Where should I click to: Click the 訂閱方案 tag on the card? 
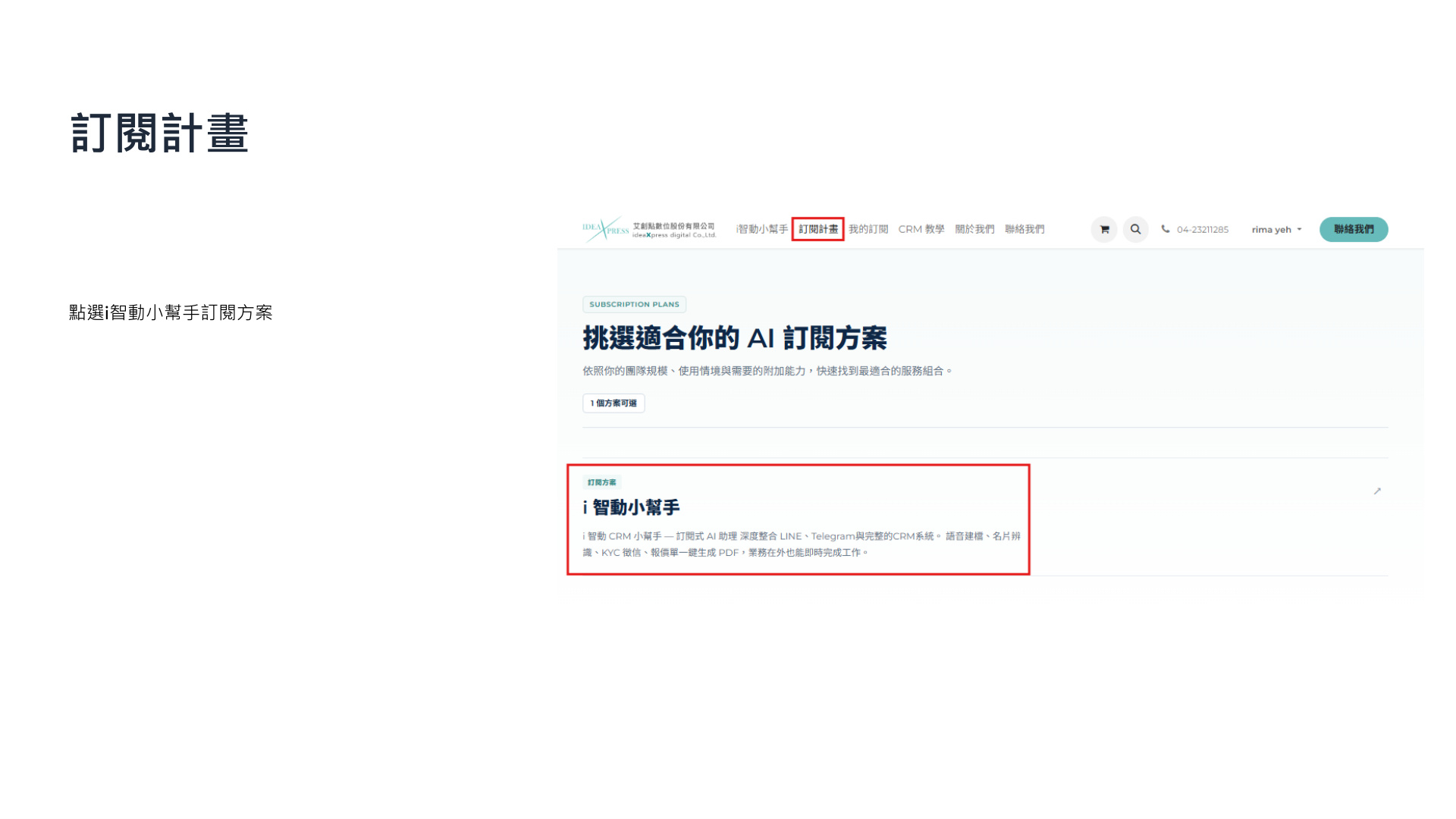(x=601, y=482)
